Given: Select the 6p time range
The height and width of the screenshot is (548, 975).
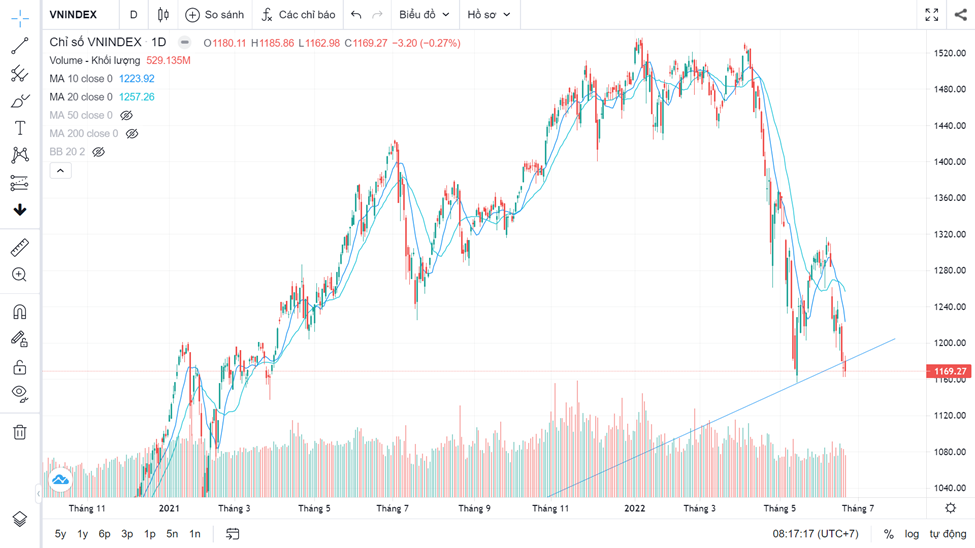Looking at the screenshot, I should pos(104,534).
